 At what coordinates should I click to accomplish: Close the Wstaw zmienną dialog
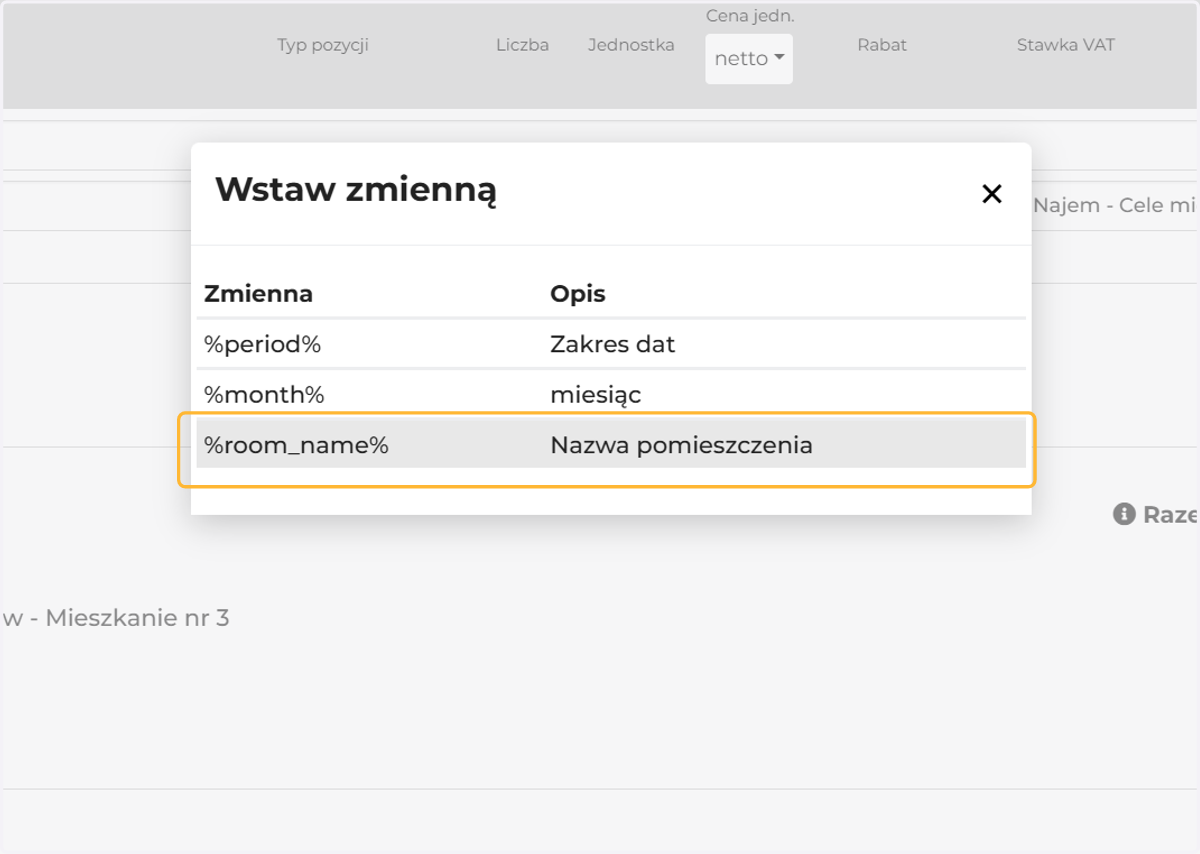pyautogui.click(x=991, y=194)
